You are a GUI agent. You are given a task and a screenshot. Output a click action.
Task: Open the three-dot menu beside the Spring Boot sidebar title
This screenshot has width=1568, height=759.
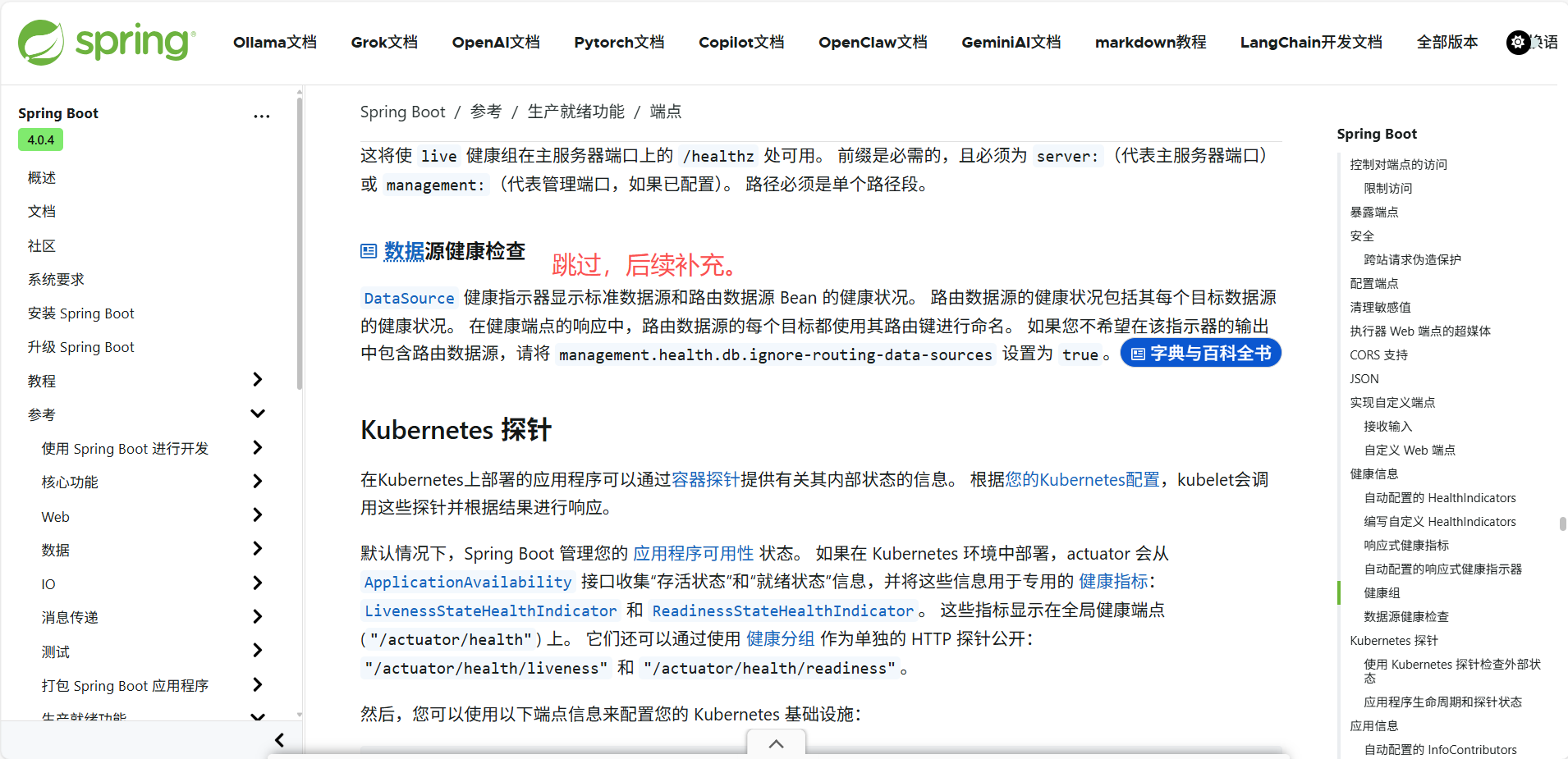[261, 117]
